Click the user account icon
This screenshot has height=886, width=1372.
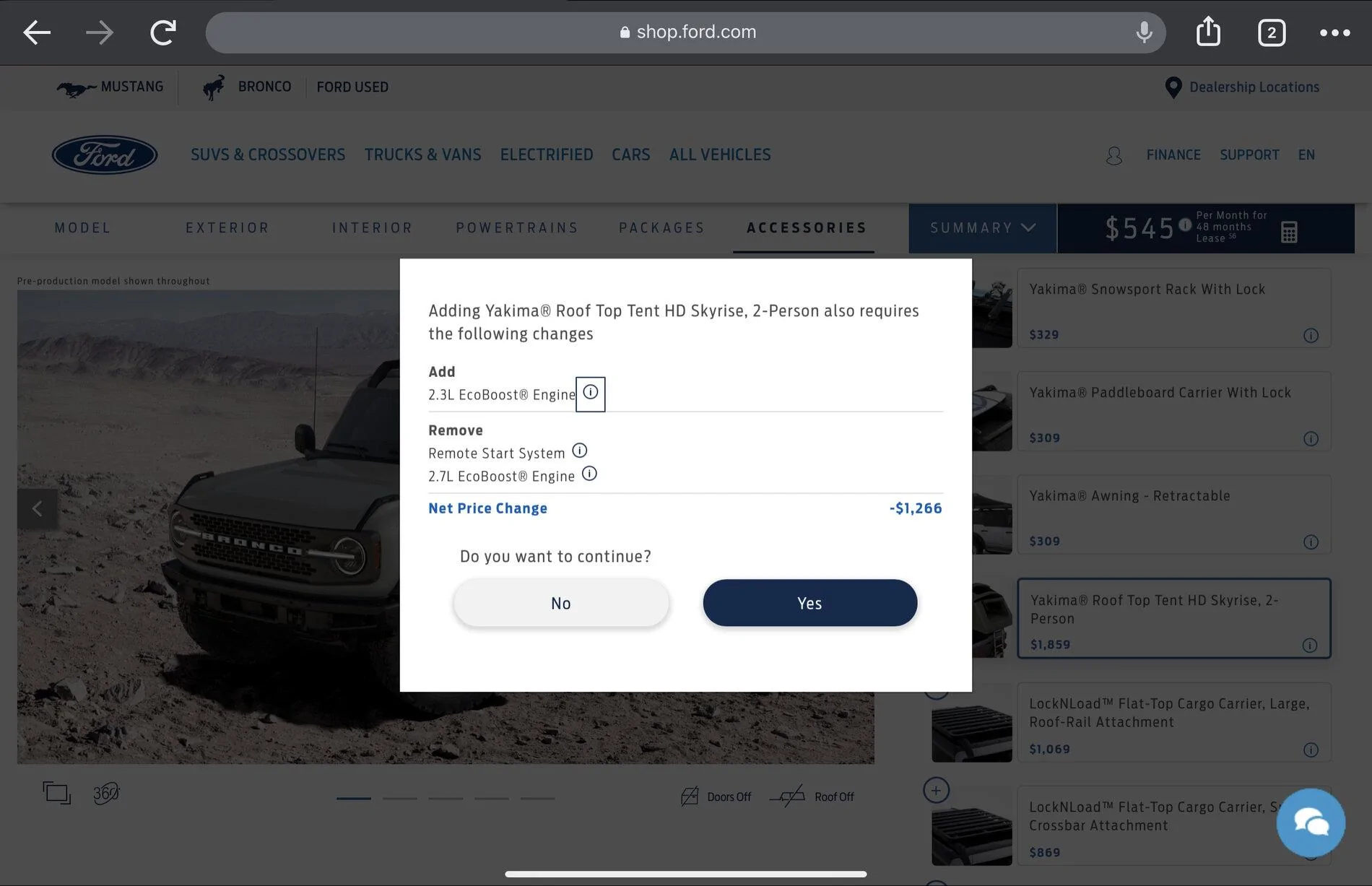click(1114, 155)
